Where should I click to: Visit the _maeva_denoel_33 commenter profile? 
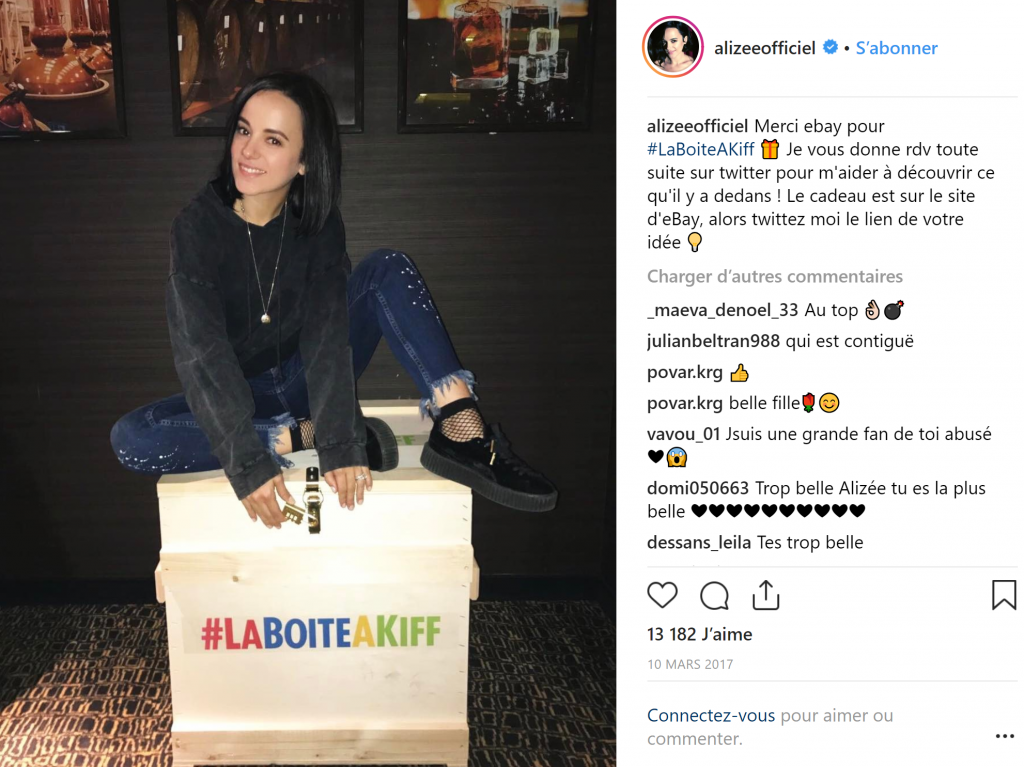(x=723, y=310)
